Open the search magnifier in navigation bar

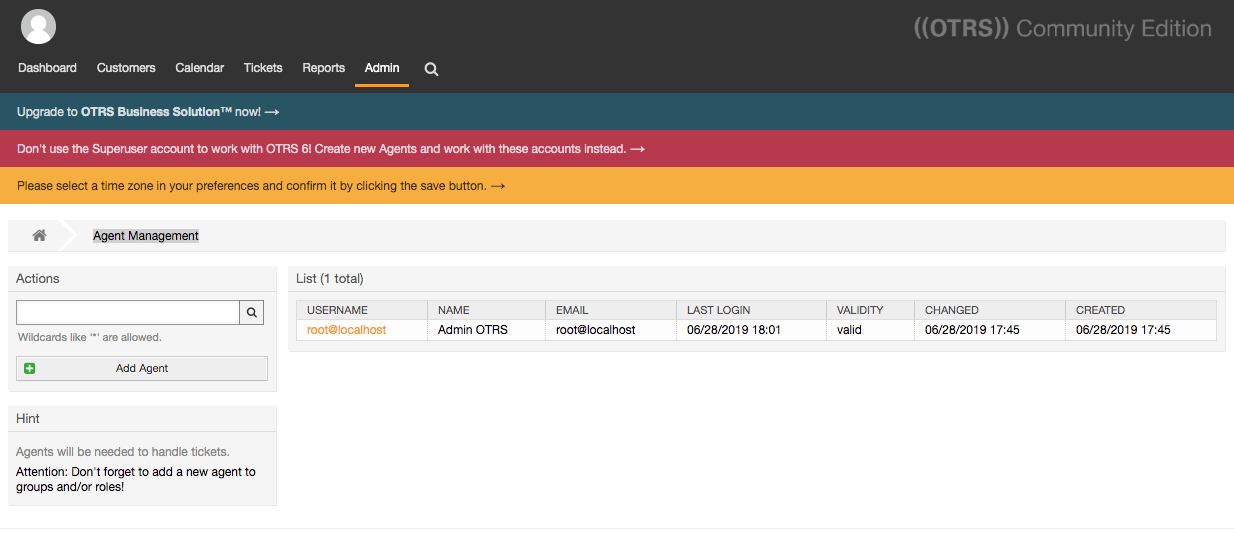pyautogui.click(x=431, y=69)
